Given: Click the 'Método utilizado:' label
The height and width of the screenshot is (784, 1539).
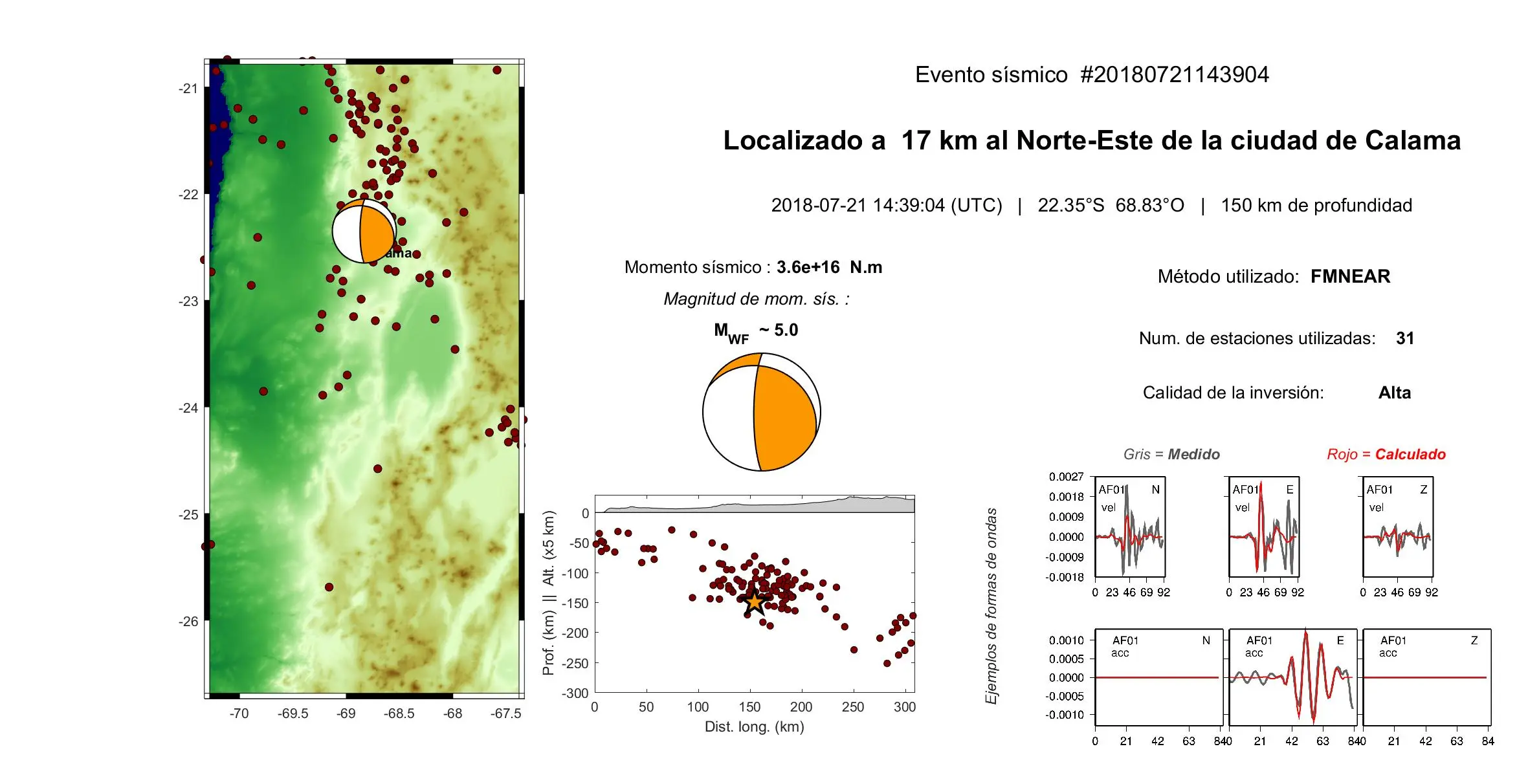Looking at the screenshot, I should [x=1228, y=277].
